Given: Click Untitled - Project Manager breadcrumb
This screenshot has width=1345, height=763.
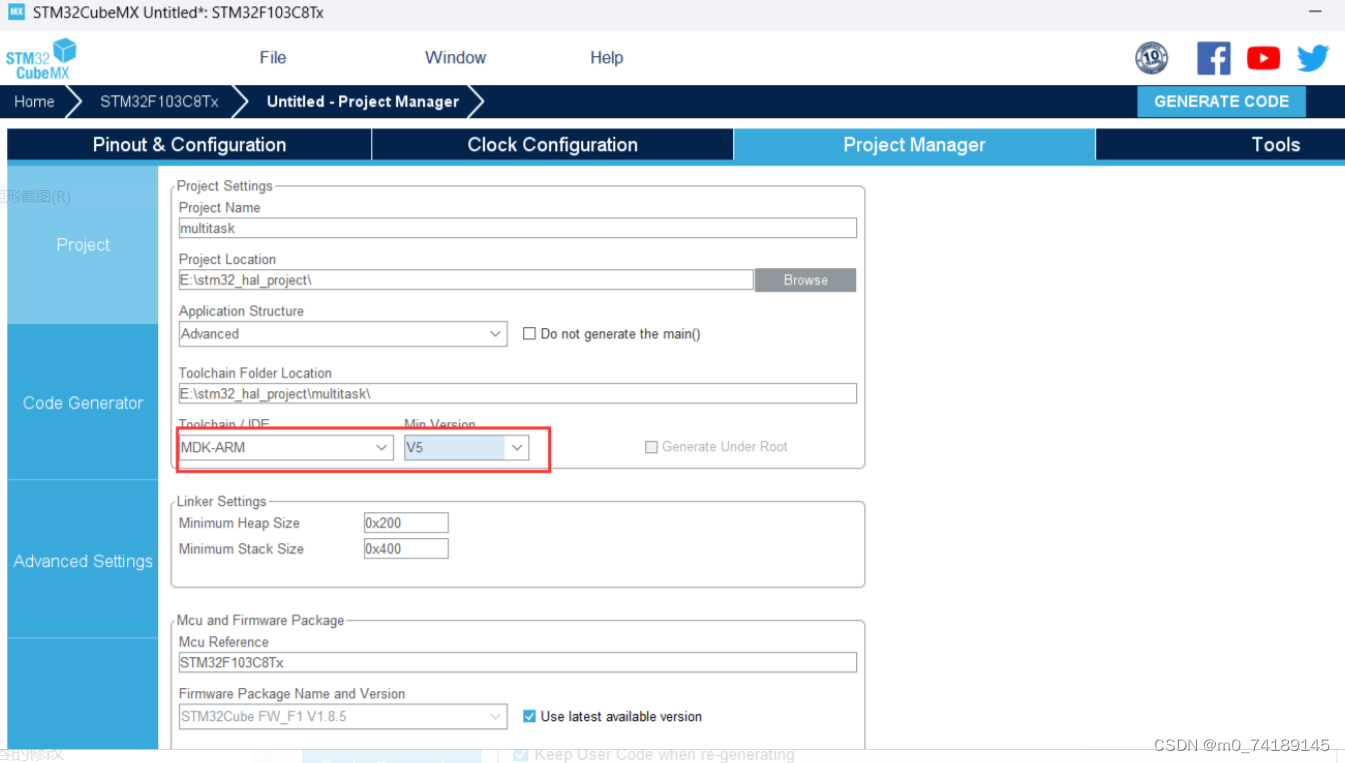Looking at the screenshot, I should point(363,101).
